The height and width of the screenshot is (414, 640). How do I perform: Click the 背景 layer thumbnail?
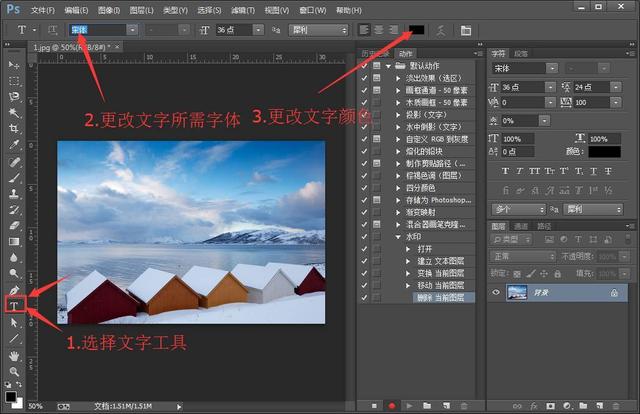pos(516,292)
